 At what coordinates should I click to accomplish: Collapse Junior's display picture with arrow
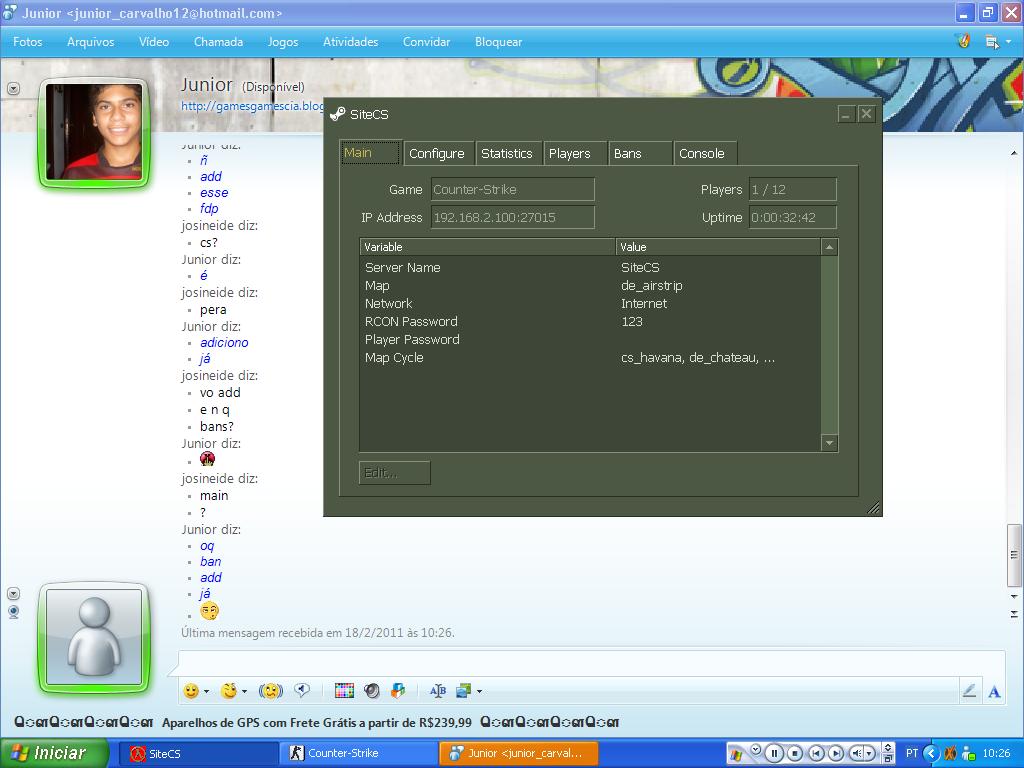click(x=13, y=88)
